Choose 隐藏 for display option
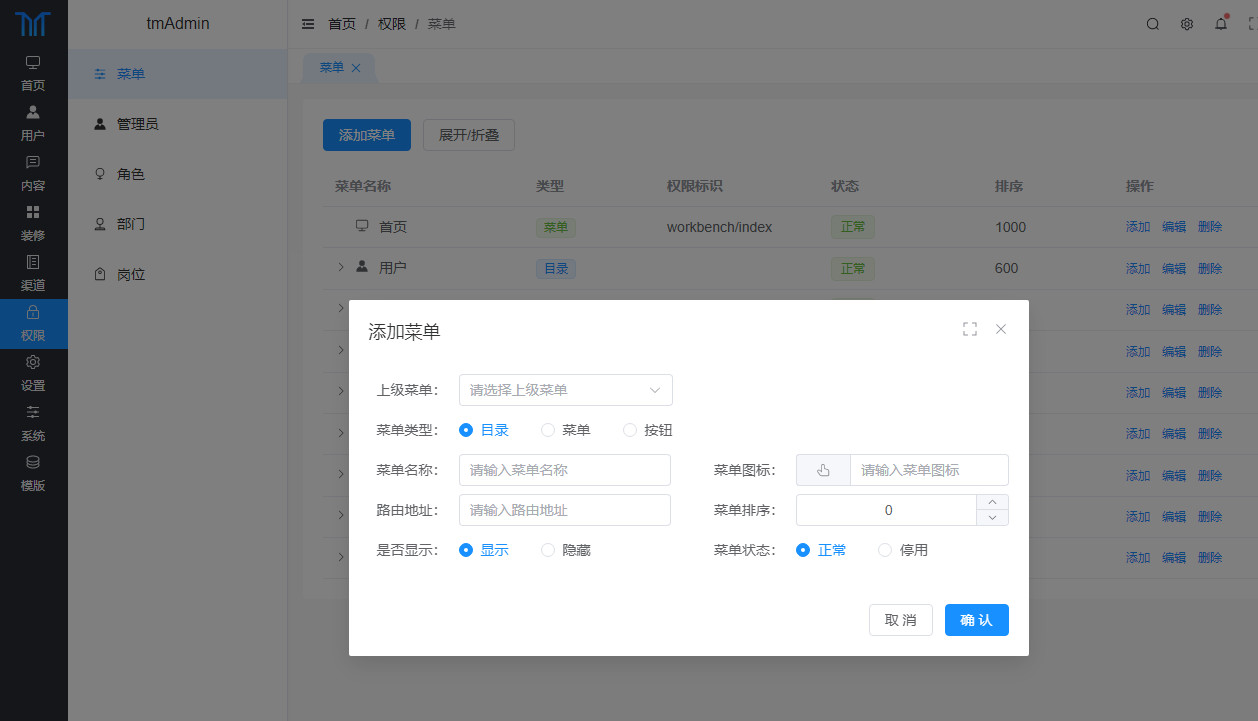The width and height of the screenshot is (1258, 721). click(548, 550)
